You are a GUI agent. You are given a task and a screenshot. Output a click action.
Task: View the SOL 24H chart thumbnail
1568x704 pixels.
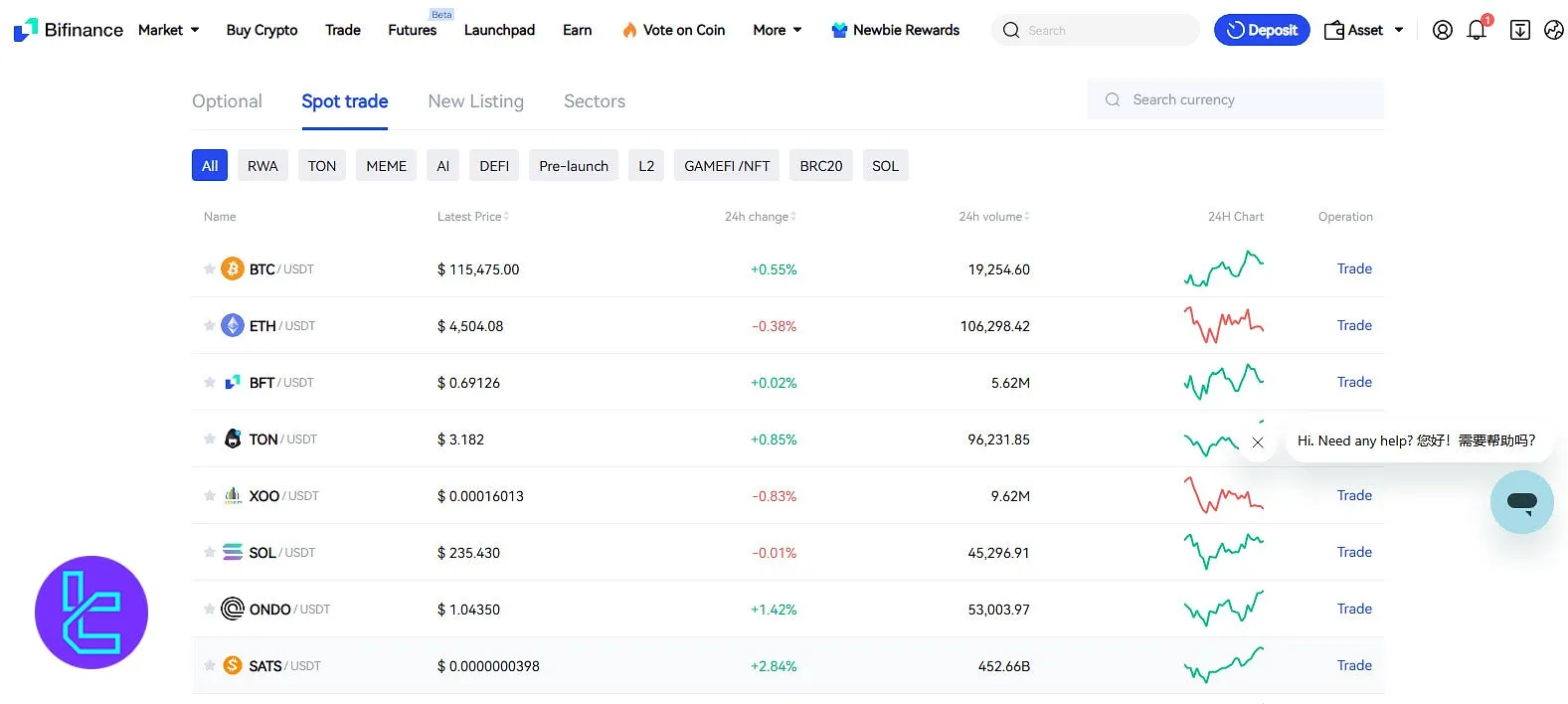pyautogui.click(x=1224, y=552)
